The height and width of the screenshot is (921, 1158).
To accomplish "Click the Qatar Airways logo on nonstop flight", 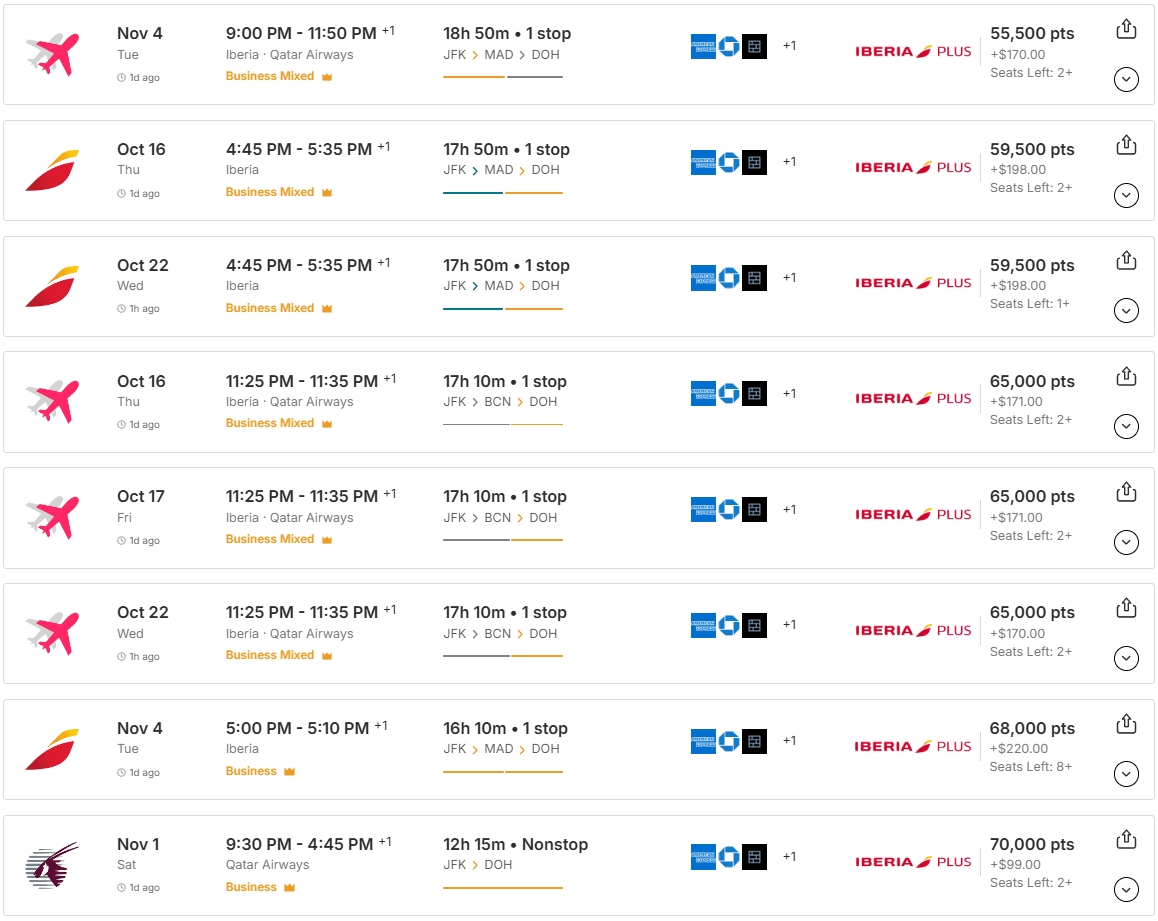I will point(52,865).
